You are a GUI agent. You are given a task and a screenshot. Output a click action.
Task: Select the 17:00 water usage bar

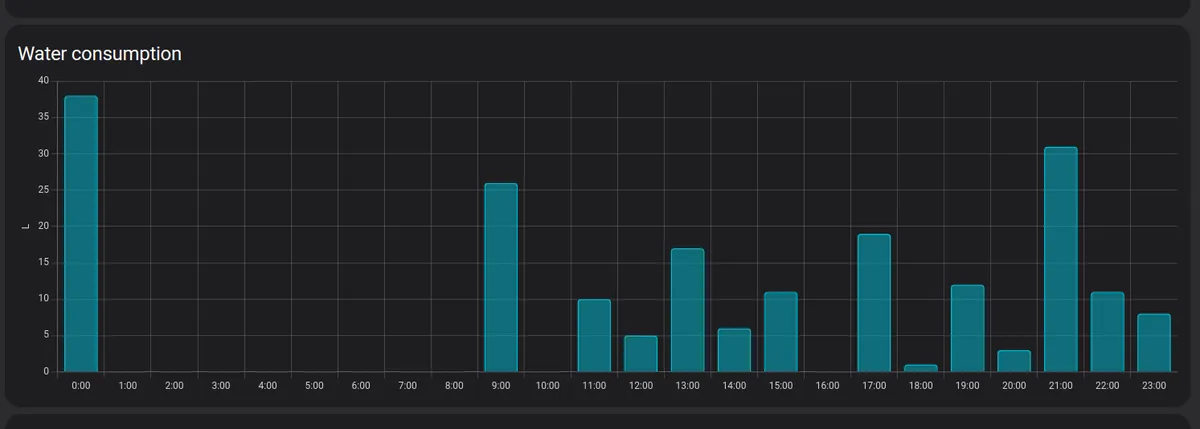pos(874,303)
